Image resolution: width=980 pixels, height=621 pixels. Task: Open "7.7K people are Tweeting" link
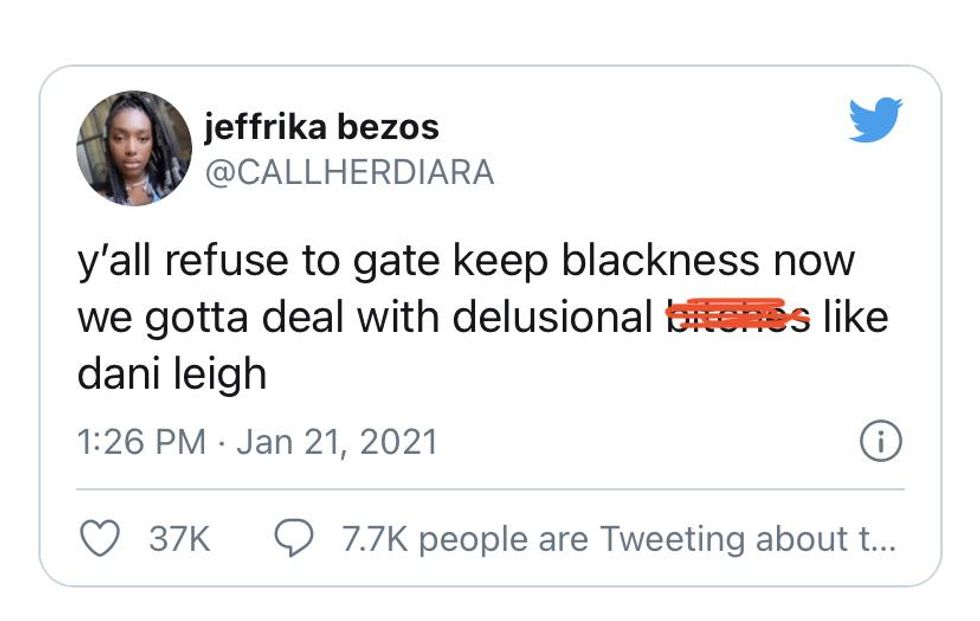pyautogui.click(x=619, y=540)
